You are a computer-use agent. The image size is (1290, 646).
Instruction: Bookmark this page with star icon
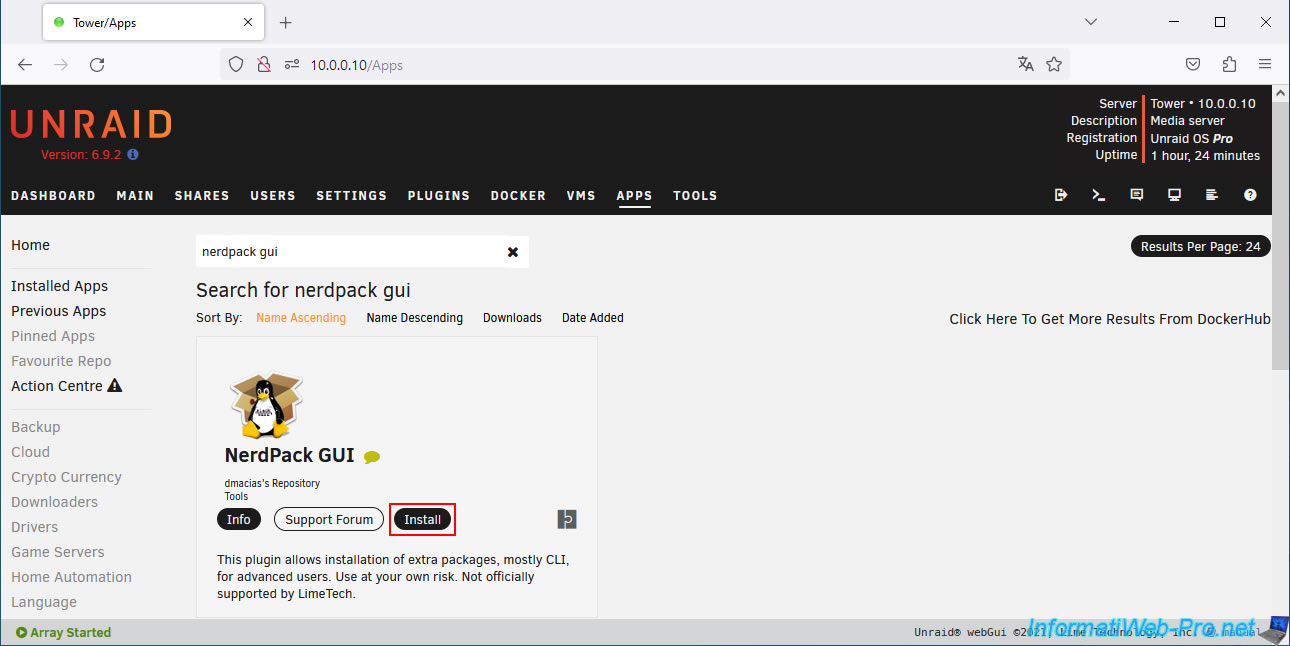tap(1054, 64)
